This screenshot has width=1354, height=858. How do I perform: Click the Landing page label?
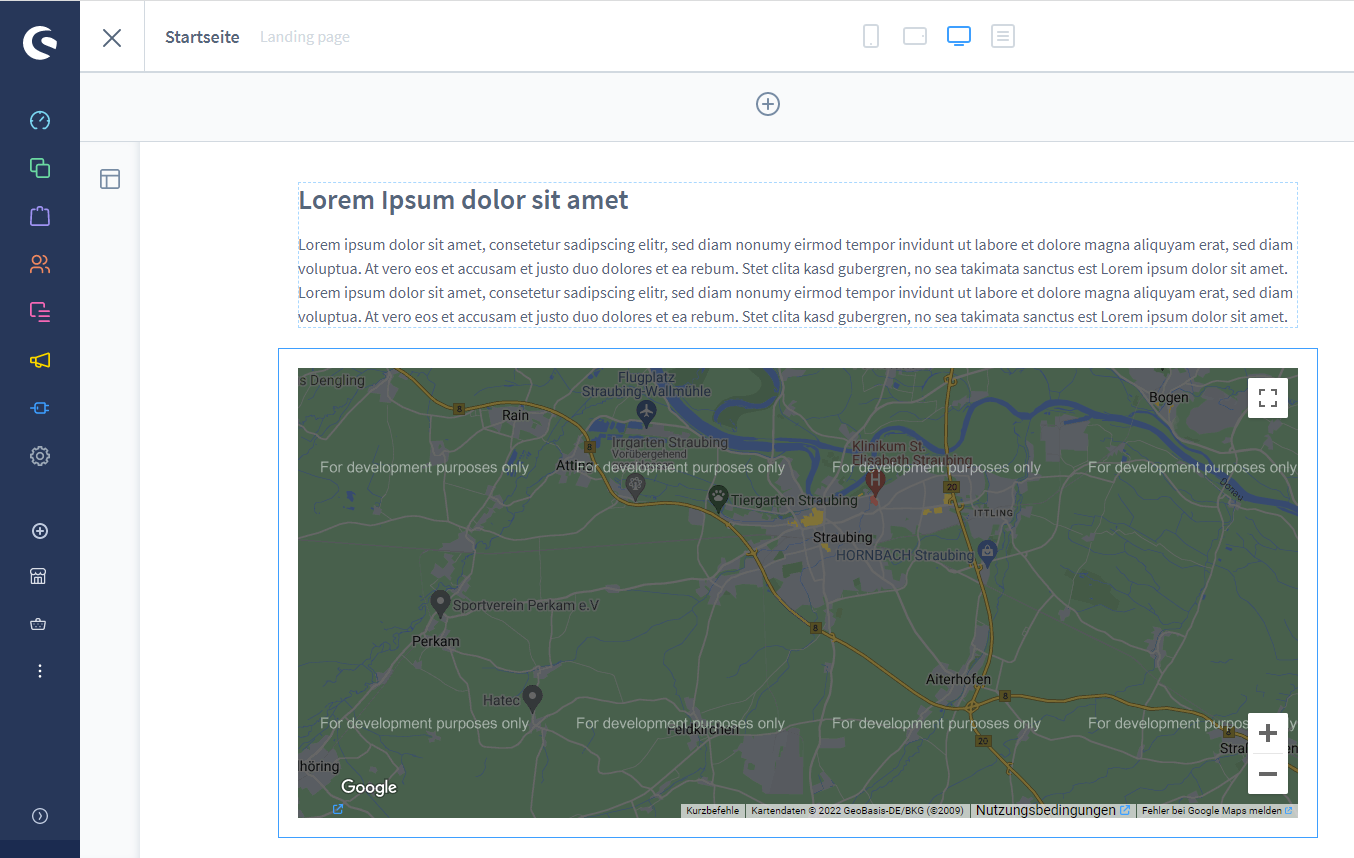click(x=305, y=37)
